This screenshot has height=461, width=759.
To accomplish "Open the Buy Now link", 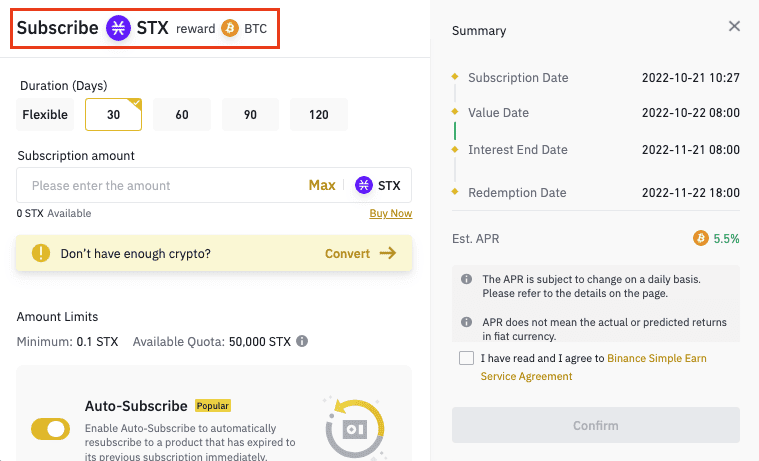I will [x=390, y=213].
